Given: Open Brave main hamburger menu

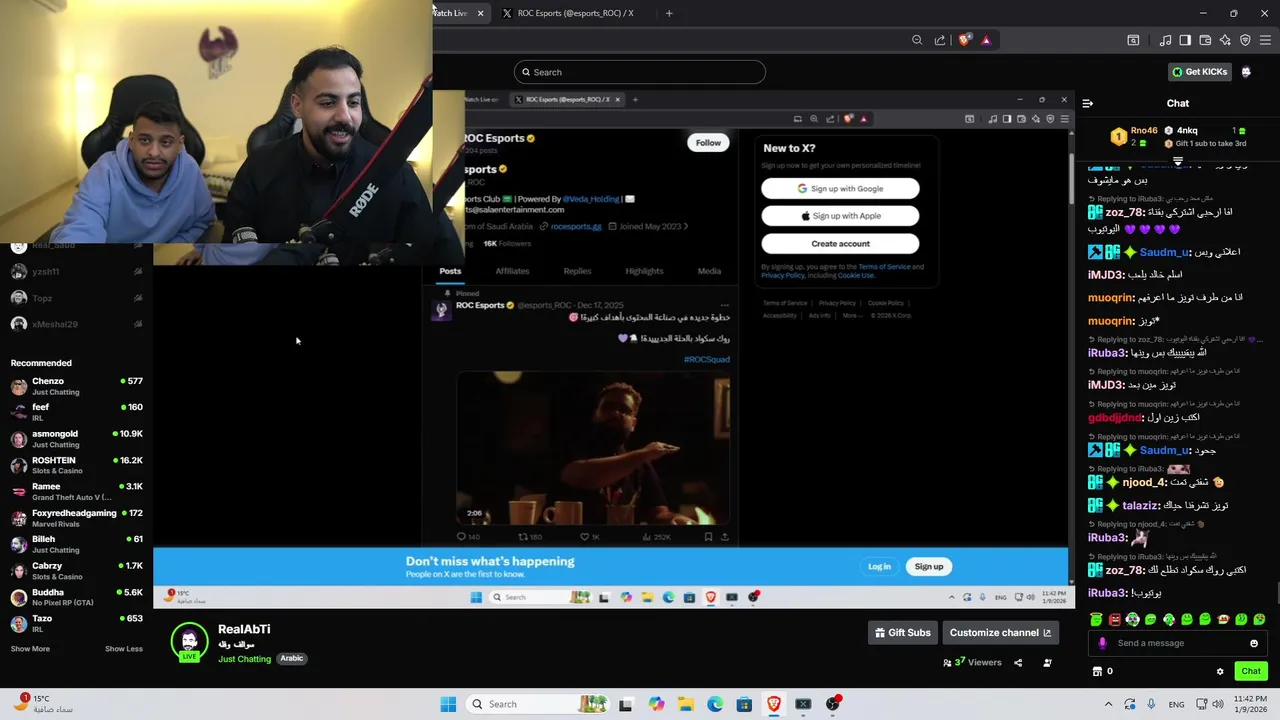Looking at the screenshot, I should pos(1265,40).
